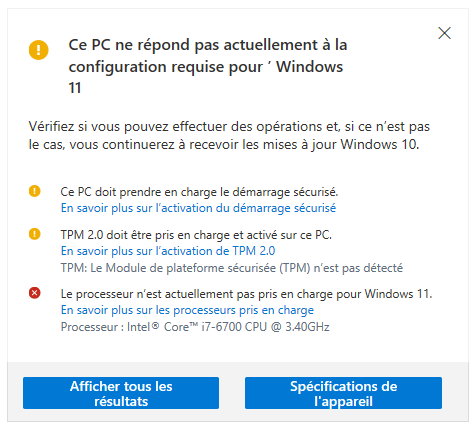The height and width of the screenshot is (430, 475).
Task: Close the Windows 11 compatibility dialog
Action: click(444, 33)
